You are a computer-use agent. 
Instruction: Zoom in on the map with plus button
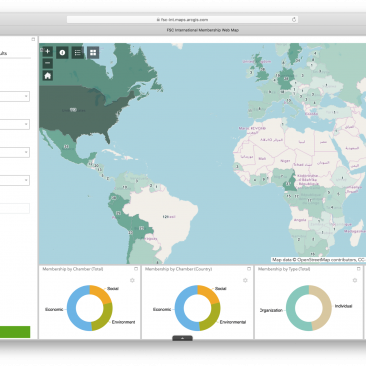point(48,51)
